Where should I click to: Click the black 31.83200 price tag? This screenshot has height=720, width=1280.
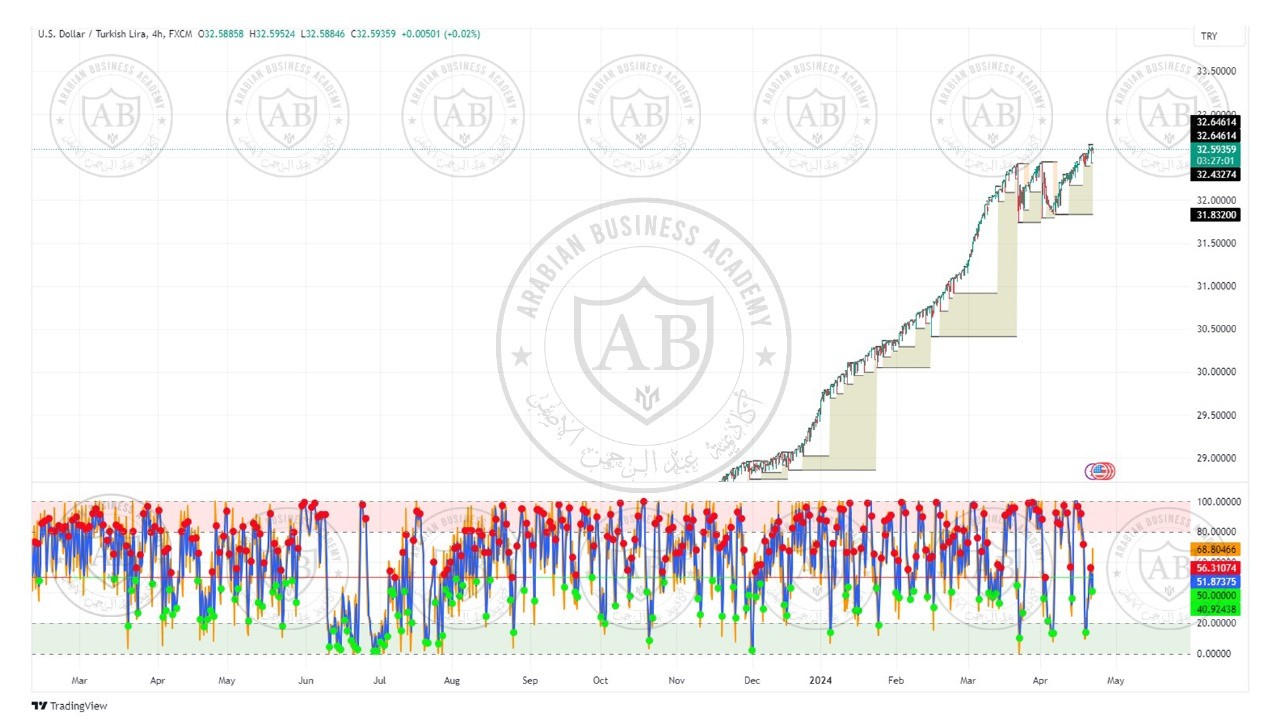(x=1216, y=214)
